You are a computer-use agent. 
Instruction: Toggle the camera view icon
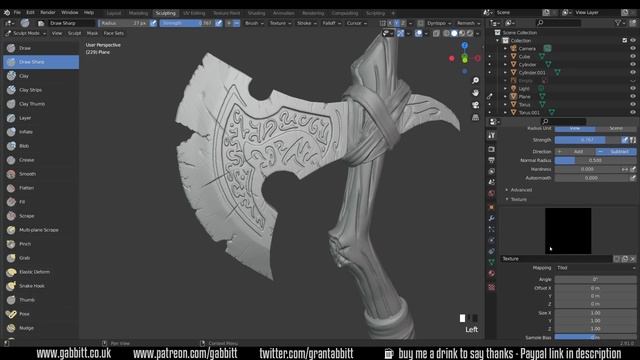click(476, 105)
